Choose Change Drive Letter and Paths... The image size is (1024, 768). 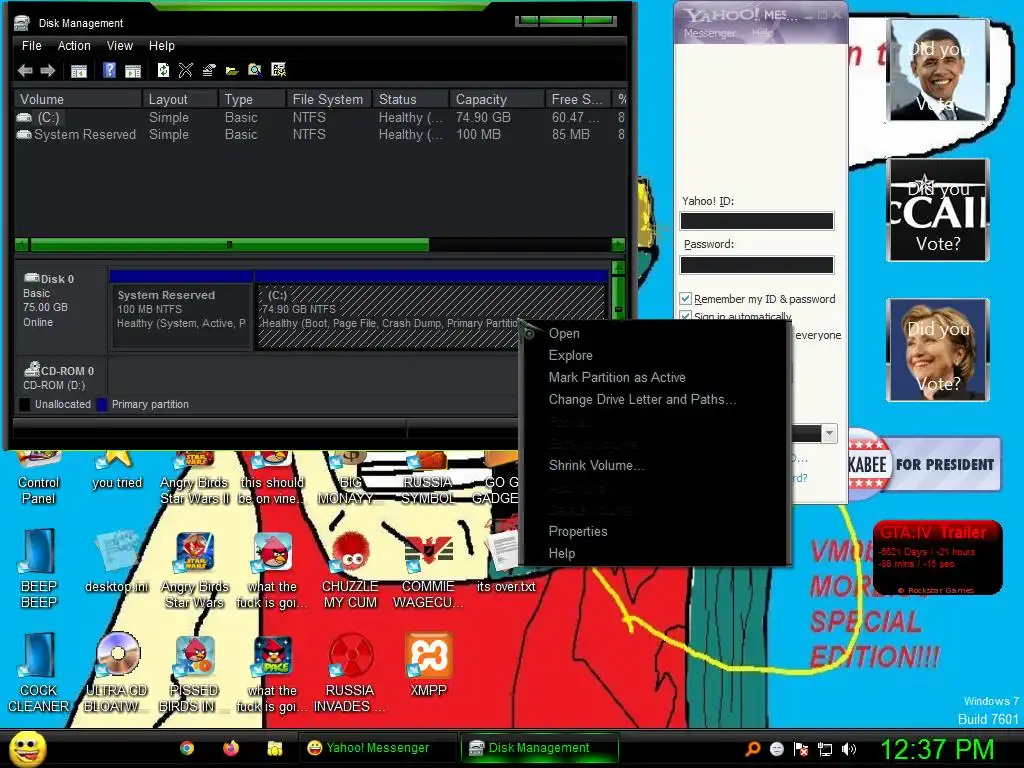click(x=656, y=399)
